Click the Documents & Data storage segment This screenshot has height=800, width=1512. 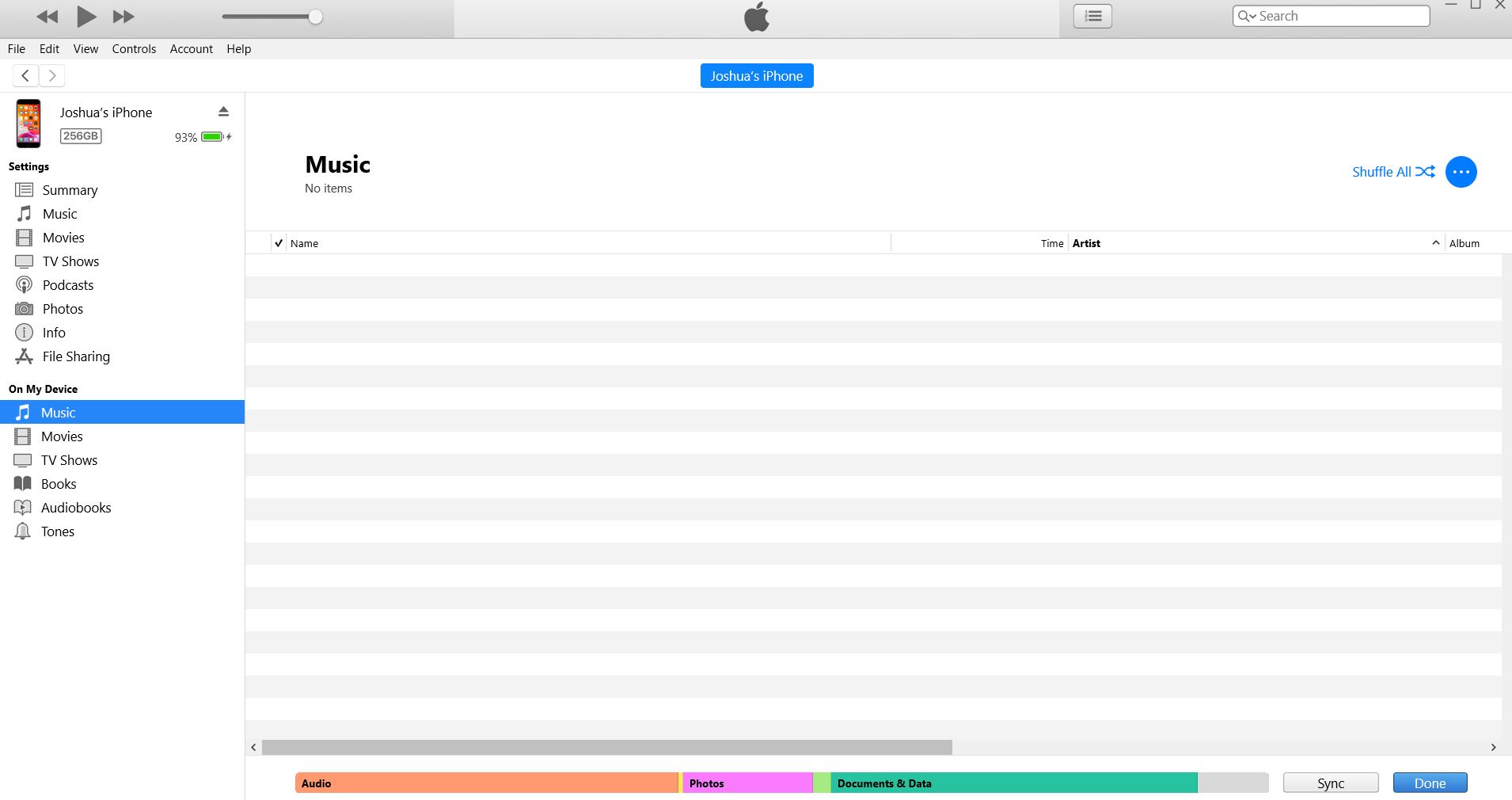(1014, 783)
